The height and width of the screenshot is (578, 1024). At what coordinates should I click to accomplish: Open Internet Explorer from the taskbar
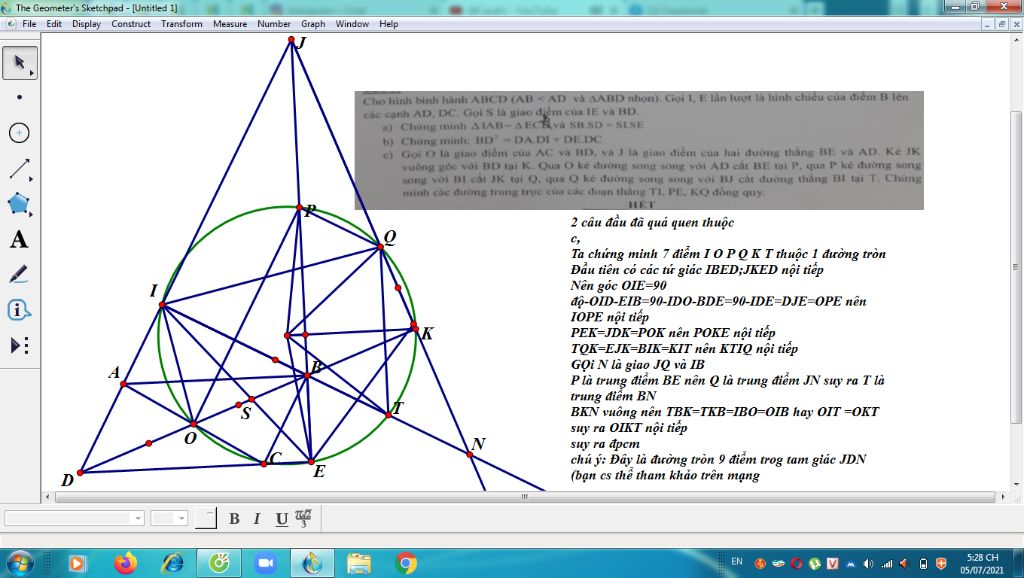pos(172,563)
